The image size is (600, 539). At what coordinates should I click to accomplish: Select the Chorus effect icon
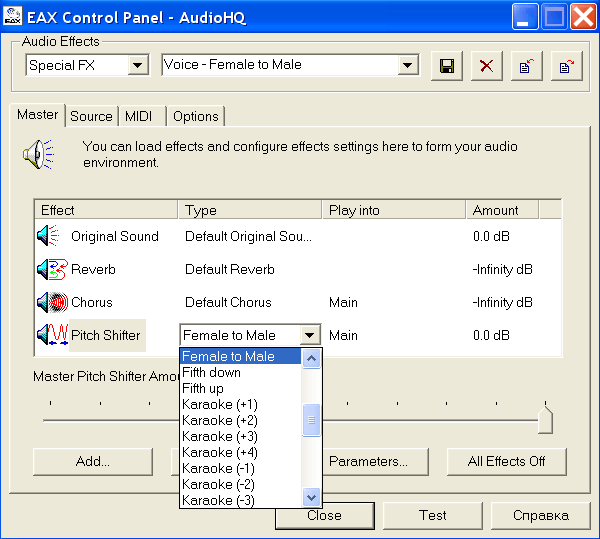coord(48,302)
